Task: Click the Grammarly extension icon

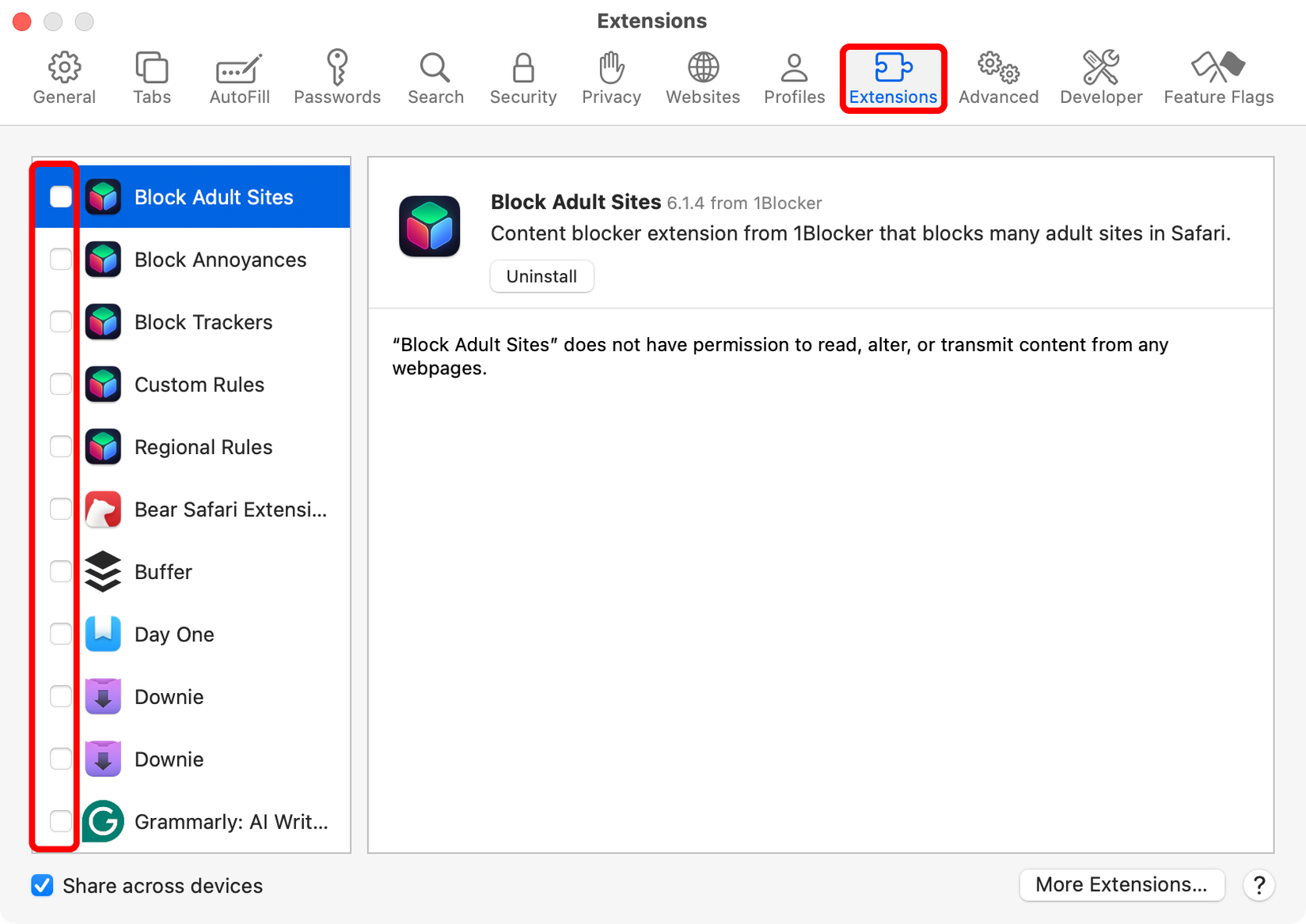Action: point(103,821)
